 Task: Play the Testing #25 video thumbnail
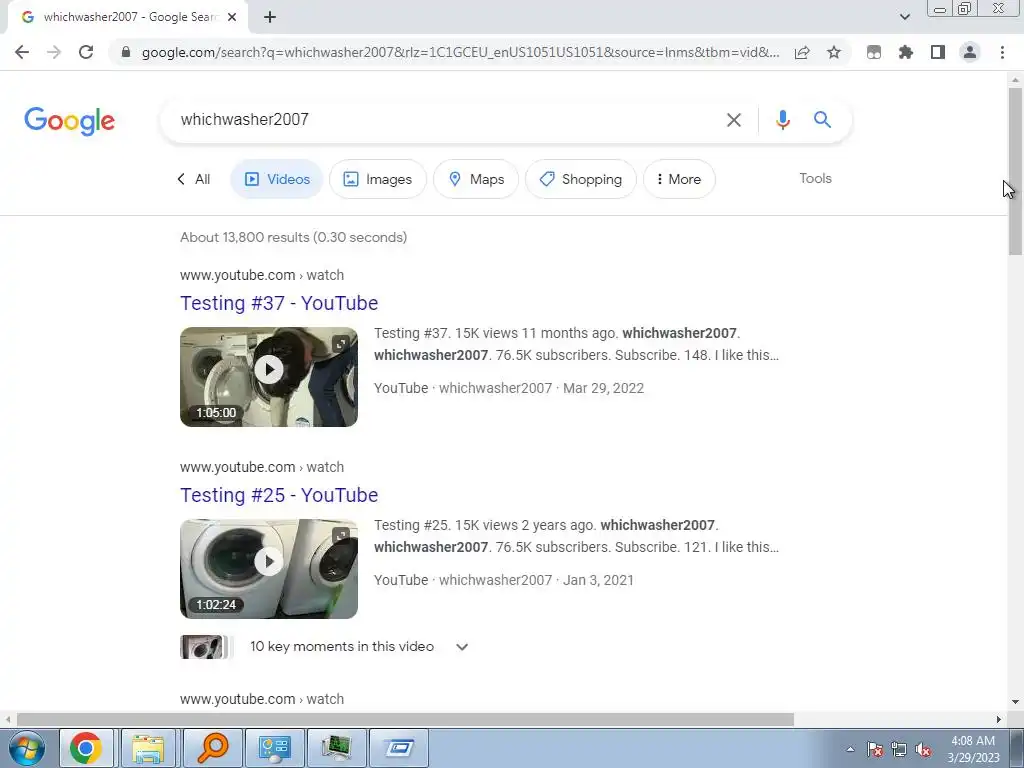click(269, 569)
